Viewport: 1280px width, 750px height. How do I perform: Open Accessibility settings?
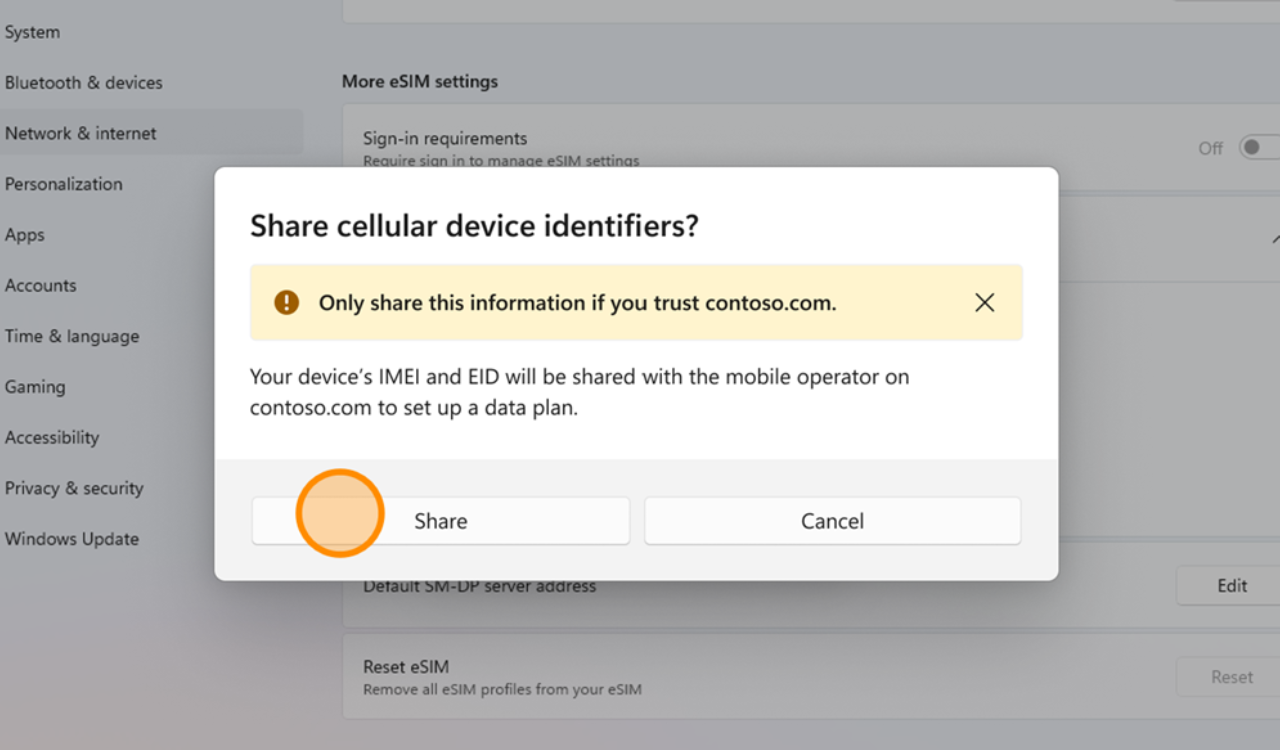point(52,437)
